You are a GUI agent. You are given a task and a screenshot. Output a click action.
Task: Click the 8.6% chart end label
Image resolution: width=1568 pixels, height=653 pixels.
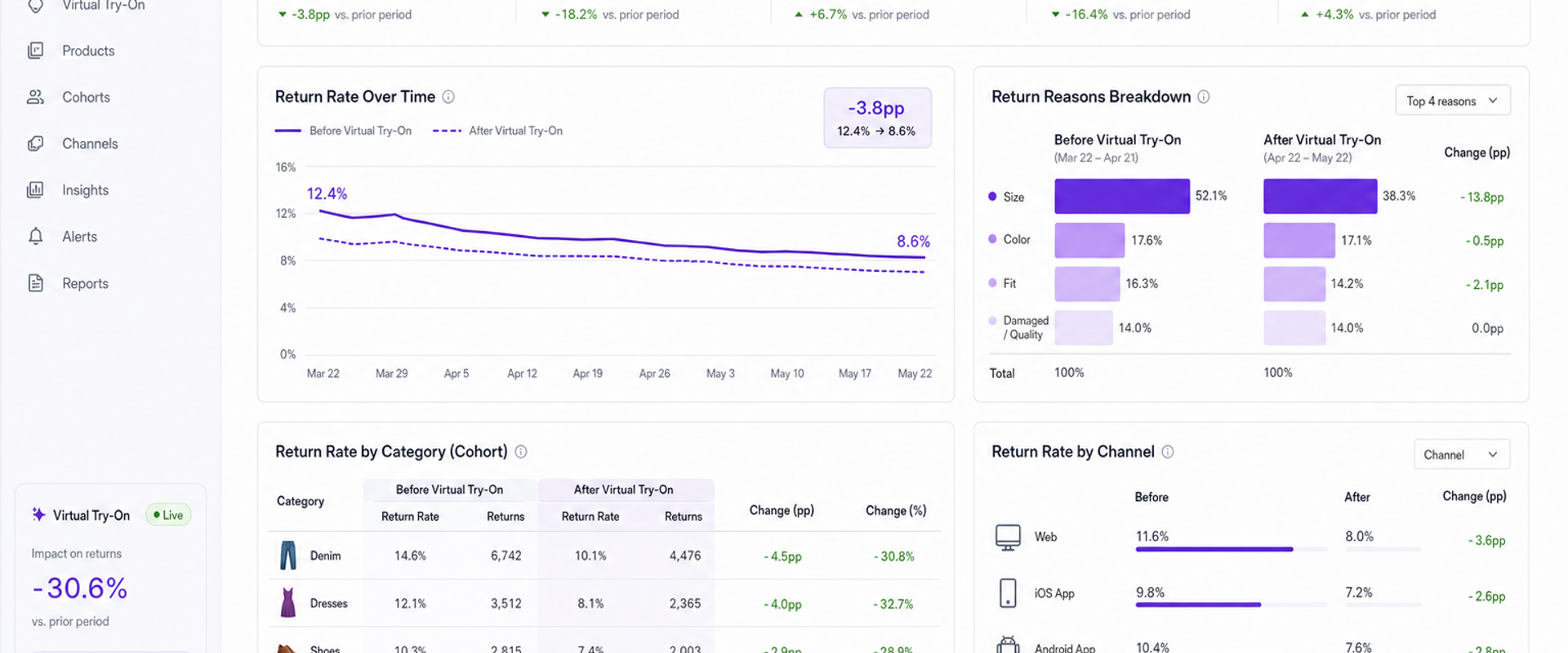tap(913, 242)
